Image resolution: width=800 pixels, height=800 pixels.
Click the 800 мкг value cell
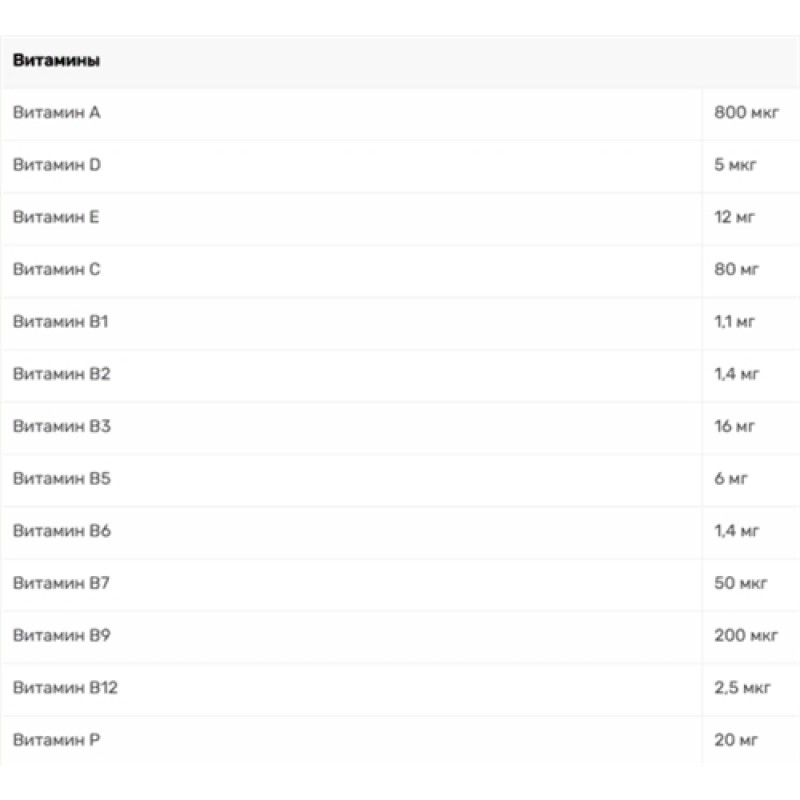click(x=743, y=113)
